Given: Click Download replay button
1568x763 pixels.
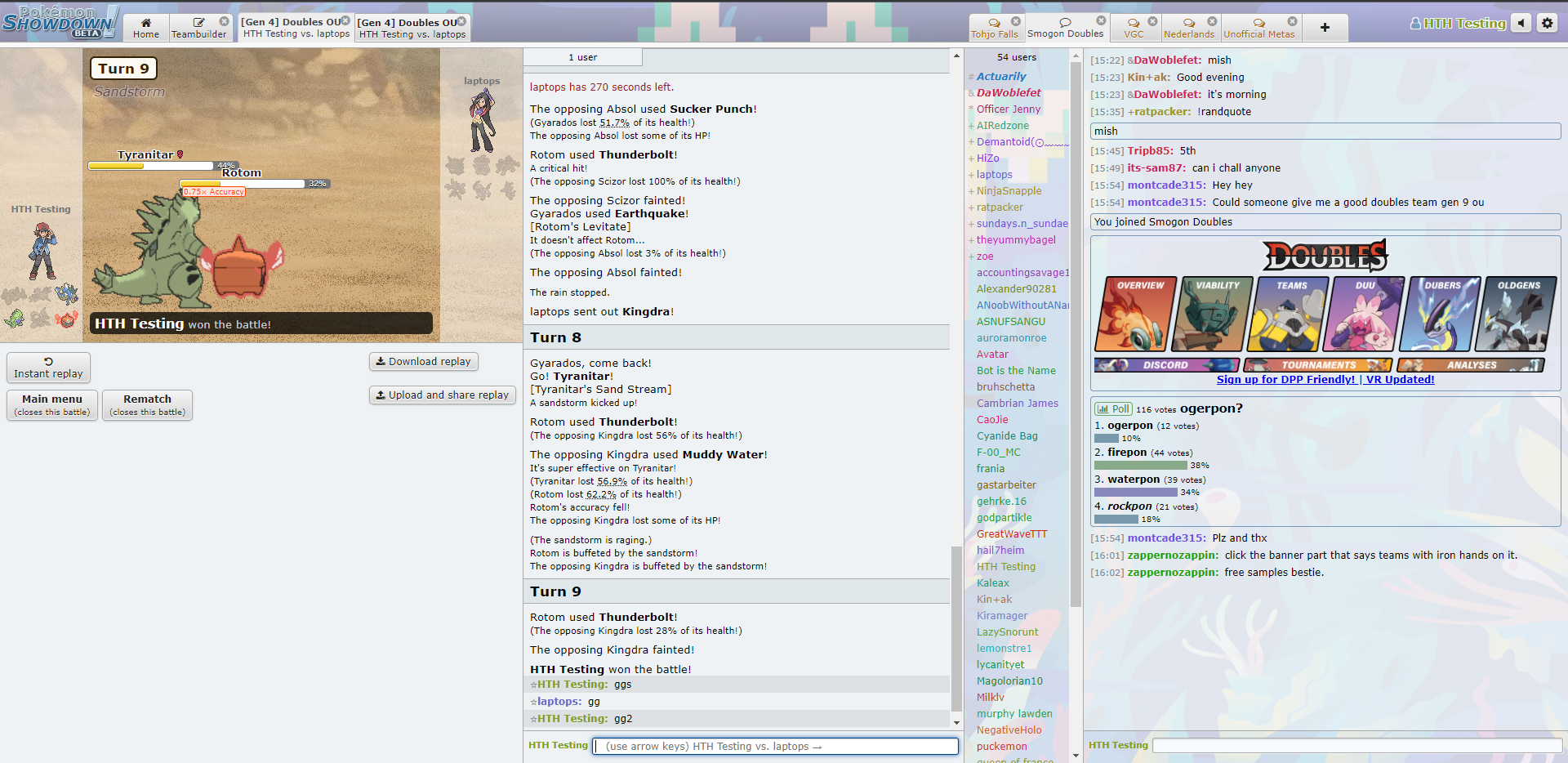Looking at the screenshot, I should [424, 361].
